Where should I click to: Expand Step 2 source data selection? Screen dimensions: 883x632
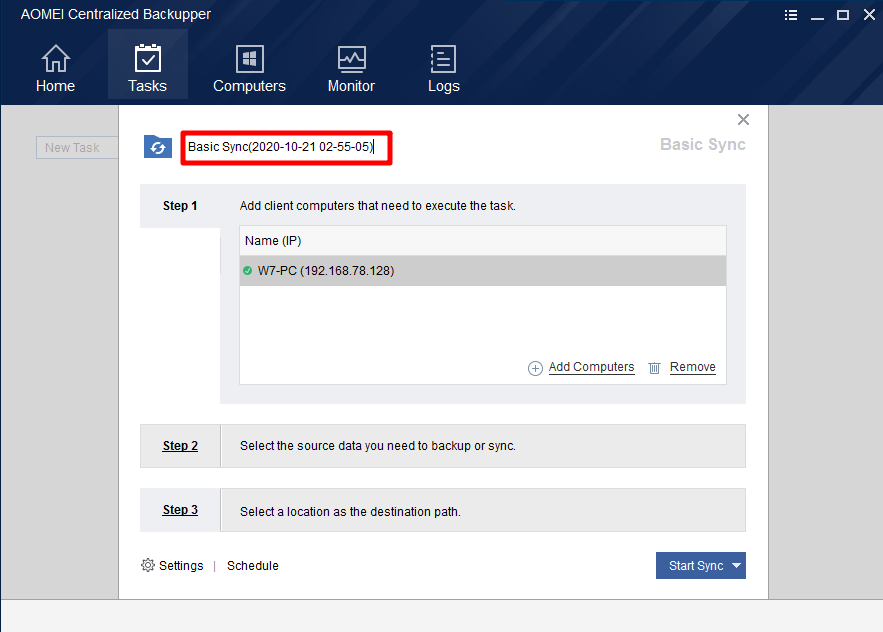tap(180, 446)
